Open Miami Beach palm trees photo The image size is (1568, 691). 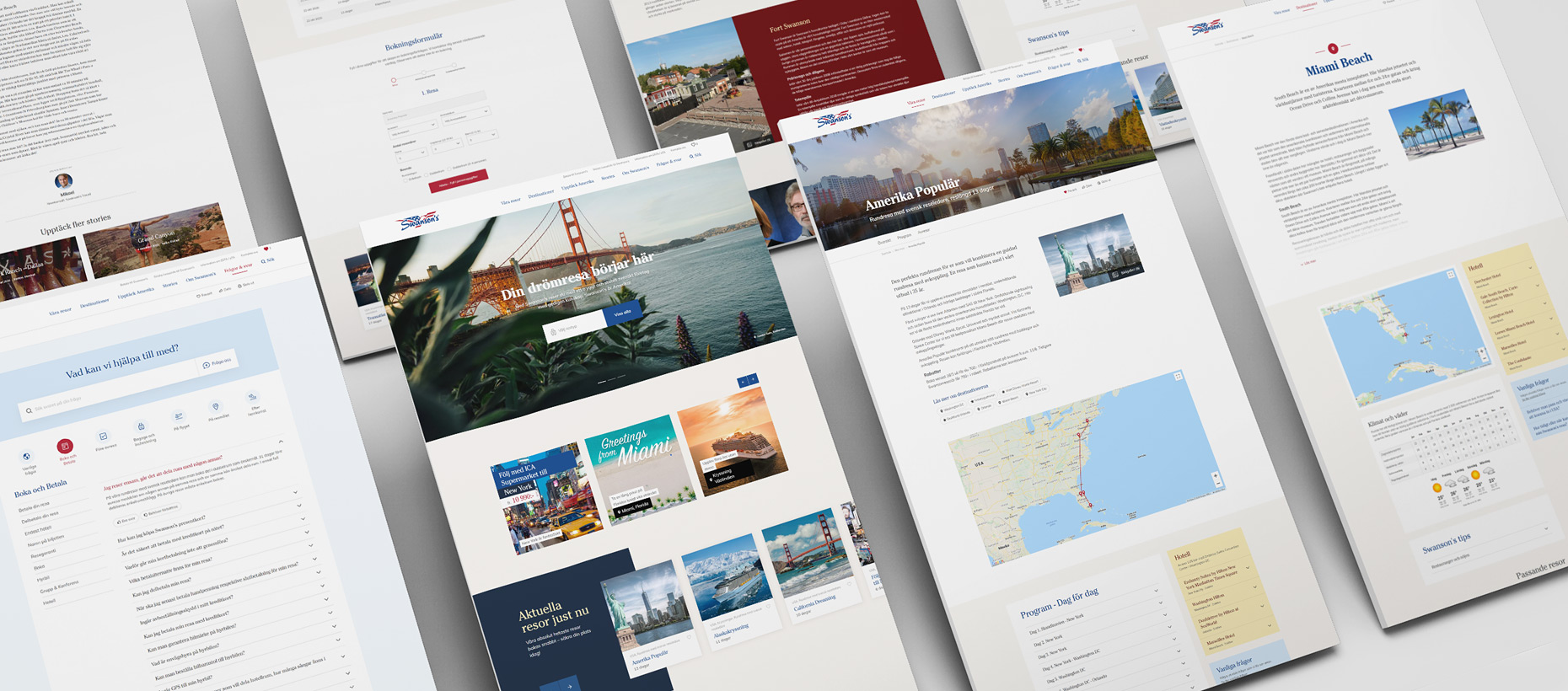(1436, 124)
